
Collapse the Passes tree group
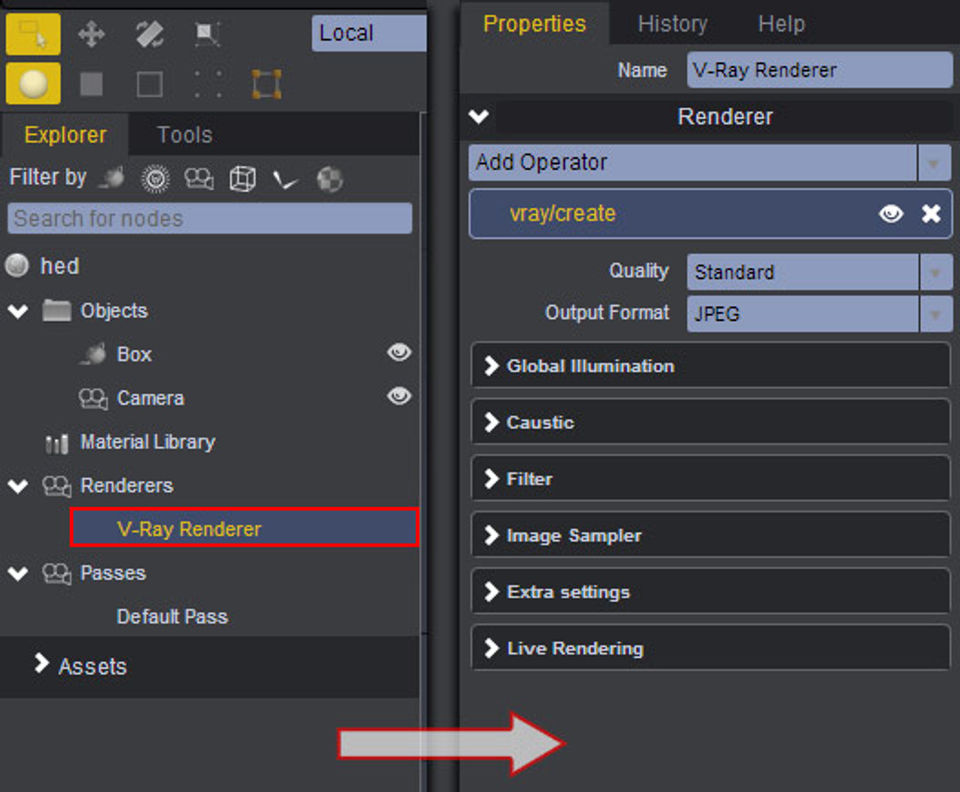pos(18,573)
